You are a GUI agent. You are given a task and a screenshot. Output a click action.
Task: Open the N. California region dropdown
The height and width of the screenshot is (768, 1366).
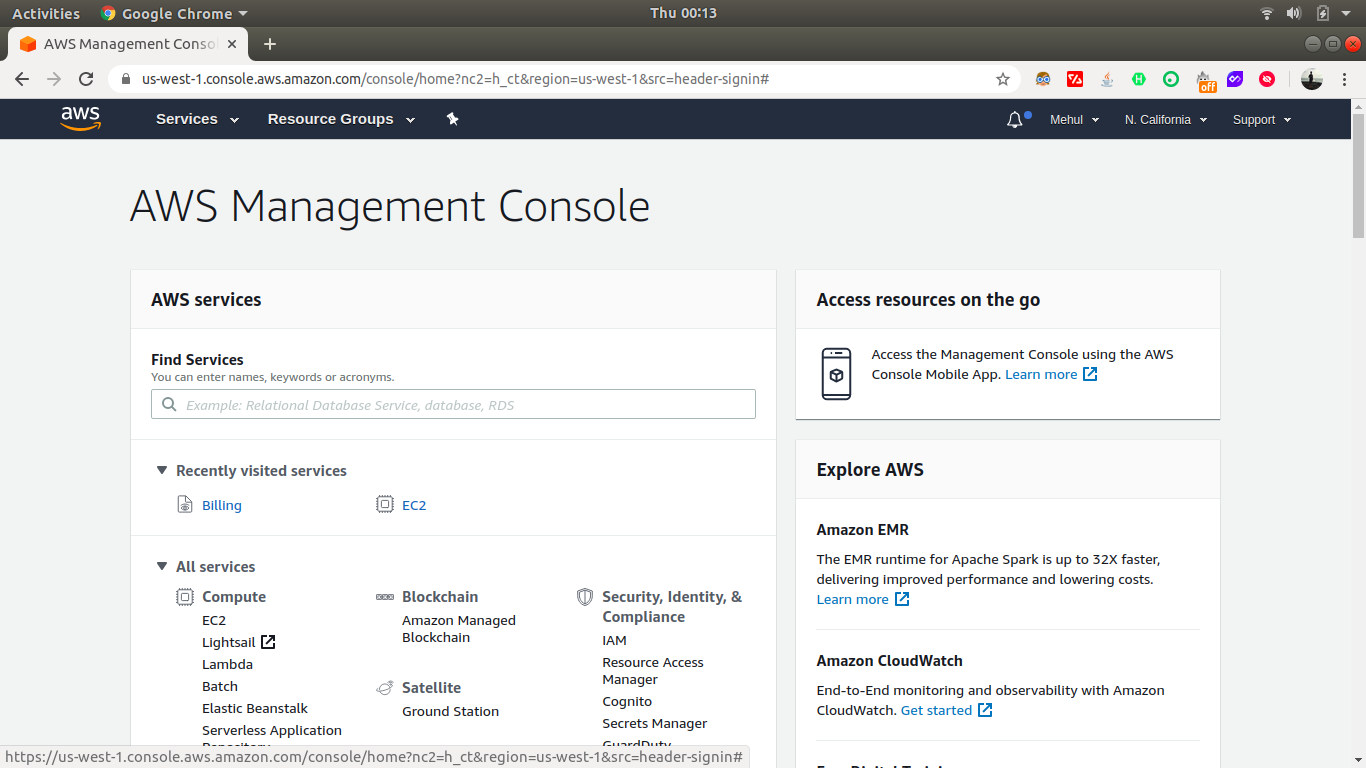tap(1166, 120)
